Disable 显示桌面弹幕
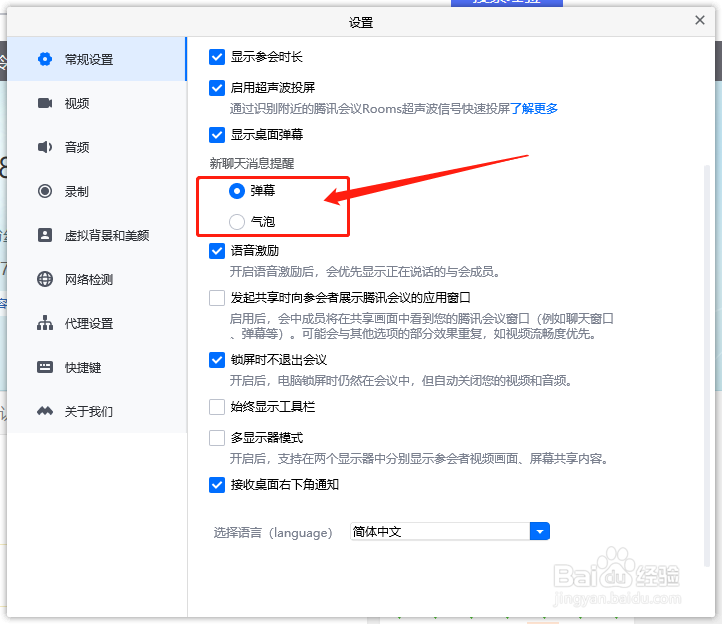Image resolution: width=722 pixels, height=624 pixels. tap(217, 135)
